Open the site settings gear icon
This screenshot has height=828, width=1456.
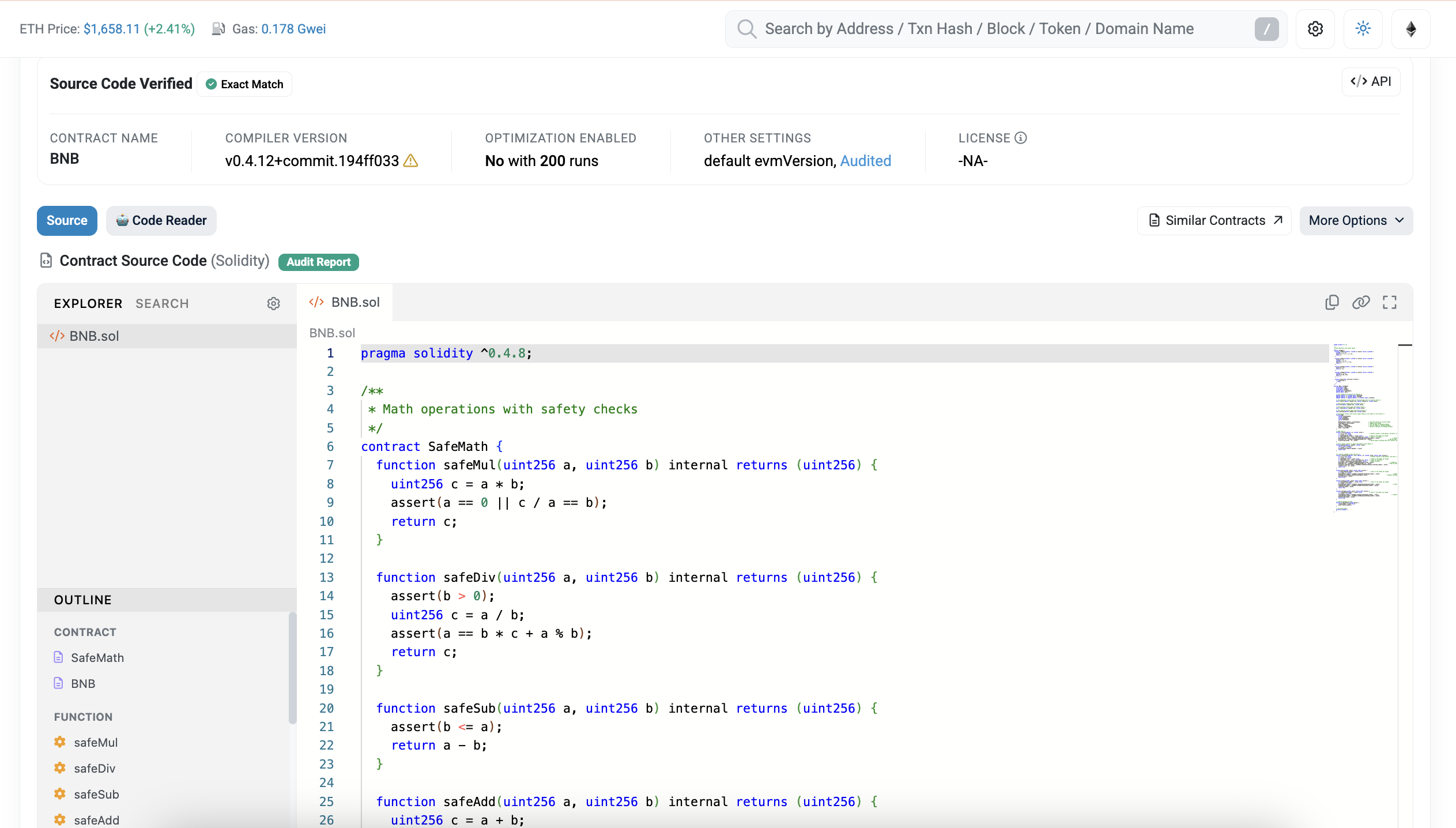tap(1315, 29)
